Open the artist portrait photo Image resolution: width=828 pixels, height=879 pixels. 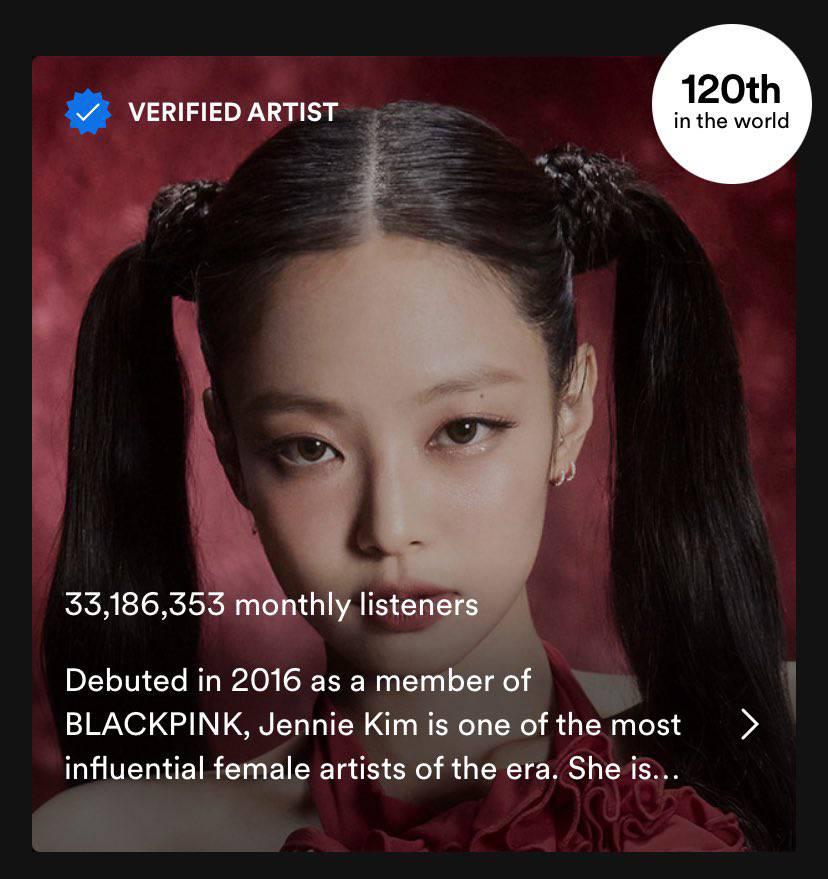(x=414, y=454)
